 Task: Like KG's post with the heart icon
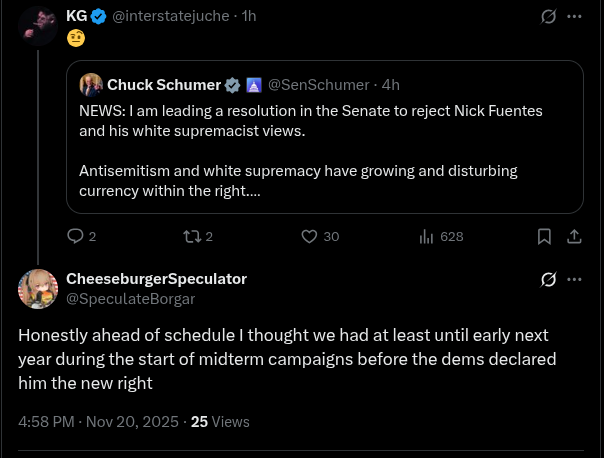coord(310,236)
